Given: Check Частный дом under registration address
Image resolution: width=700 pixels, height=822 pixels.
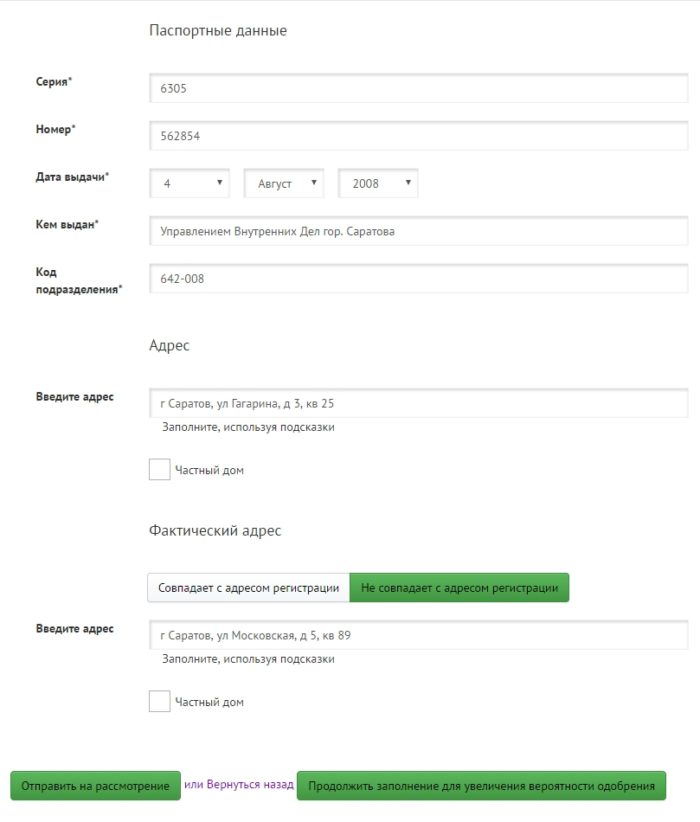Looking at the screenshot, I should [159, 470].
